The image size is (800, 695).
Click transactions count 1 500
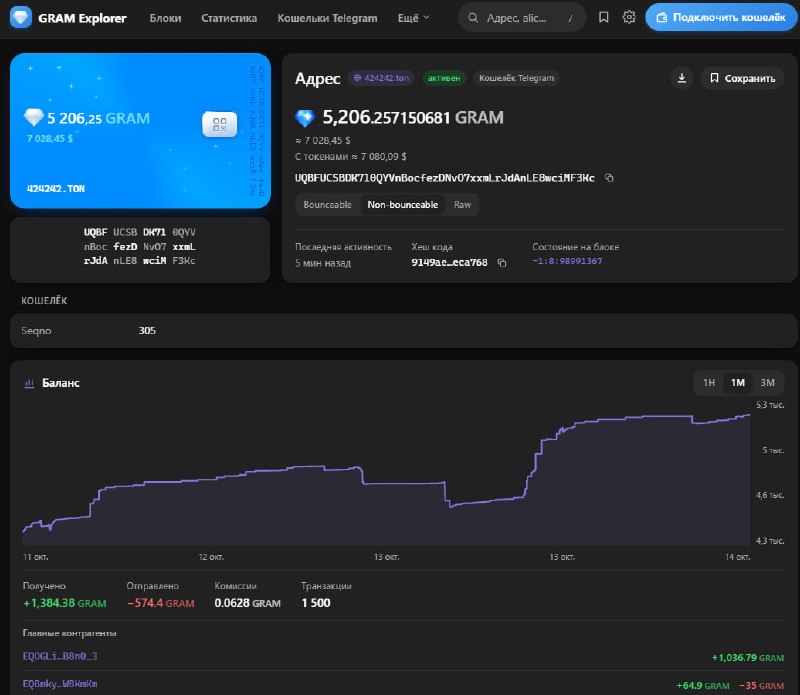click(x=316, y=603)
